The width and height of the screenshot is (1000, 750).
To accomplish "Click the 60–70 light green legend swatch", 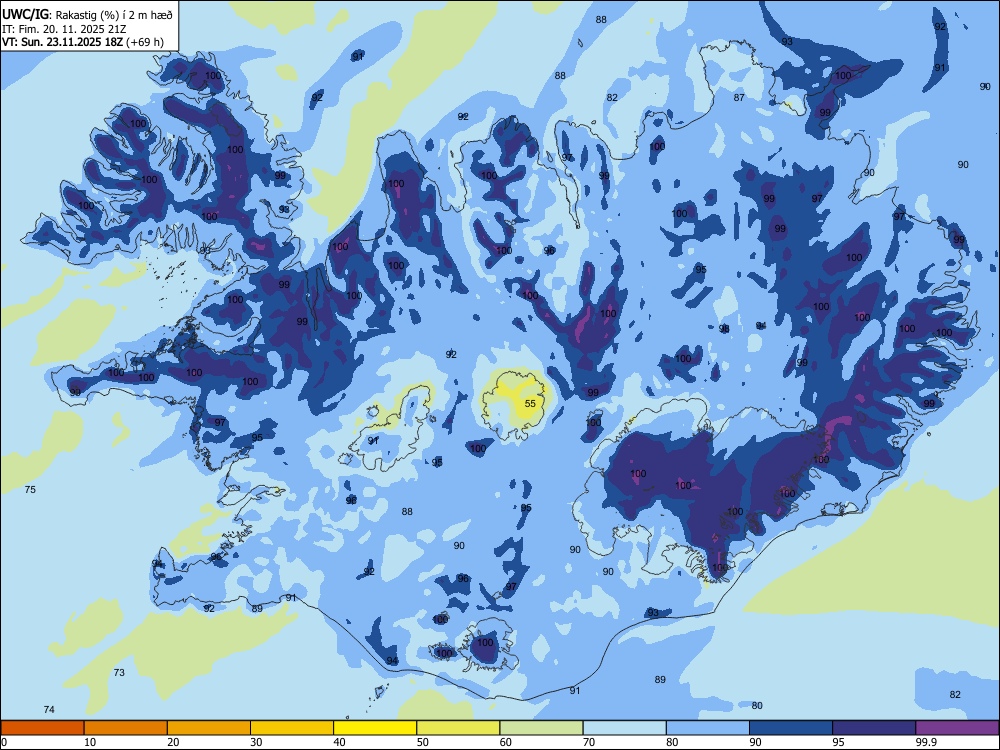I will click(x=541, y=728).
